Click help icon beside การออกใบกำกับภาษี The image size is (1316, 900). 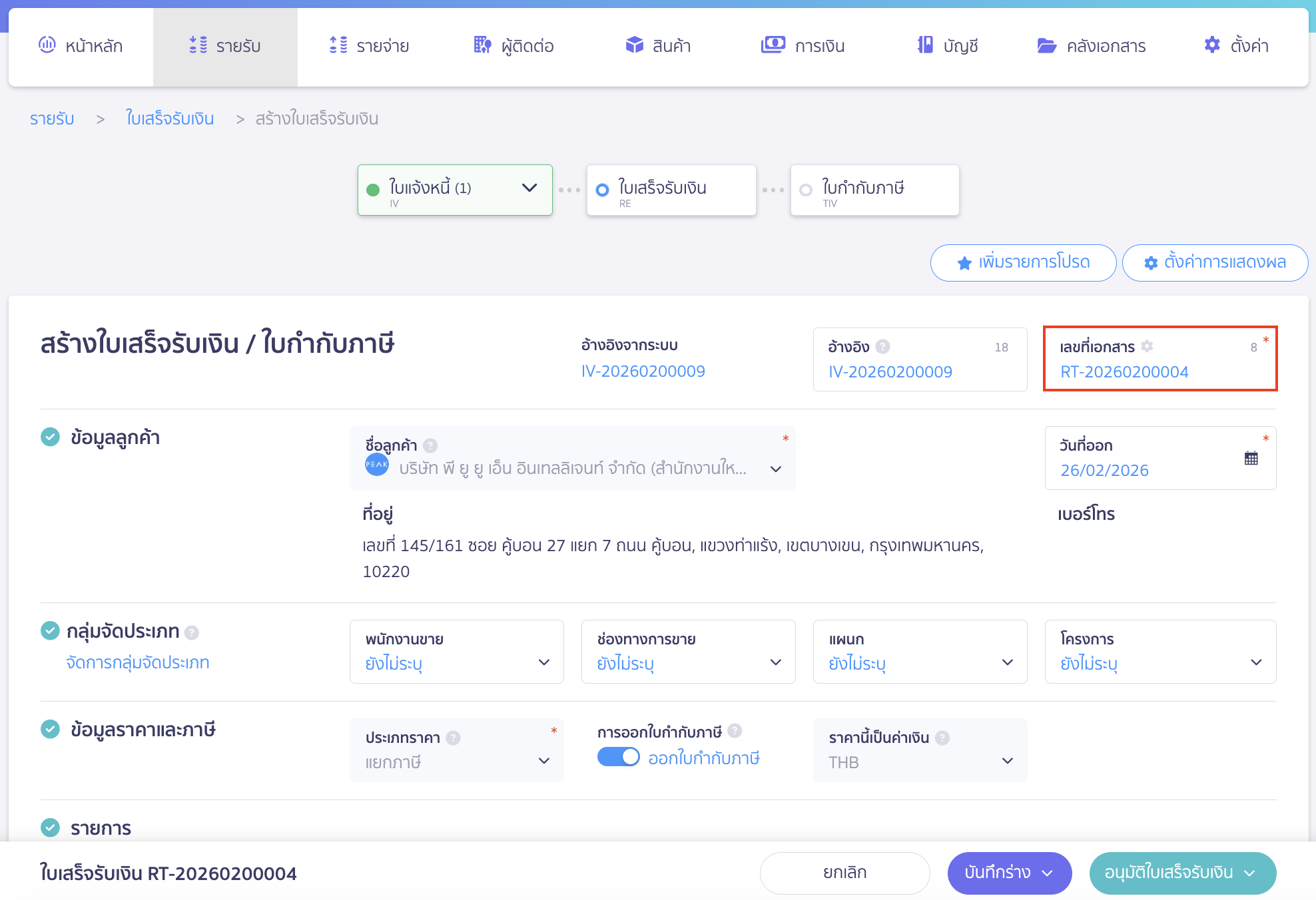[735, 731]
